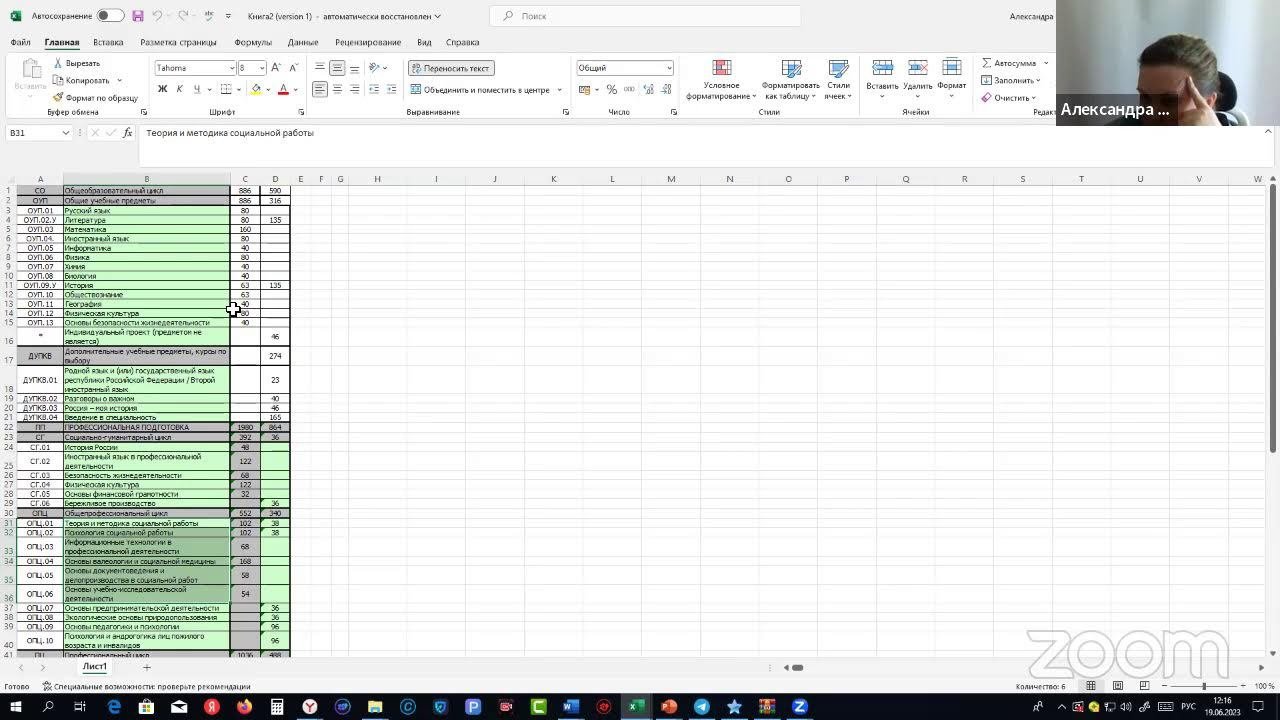Switch to the Data (Данные) tab
Viewport: 1280px width, 720px height.
pyautogui.click(x=303, y=42)
